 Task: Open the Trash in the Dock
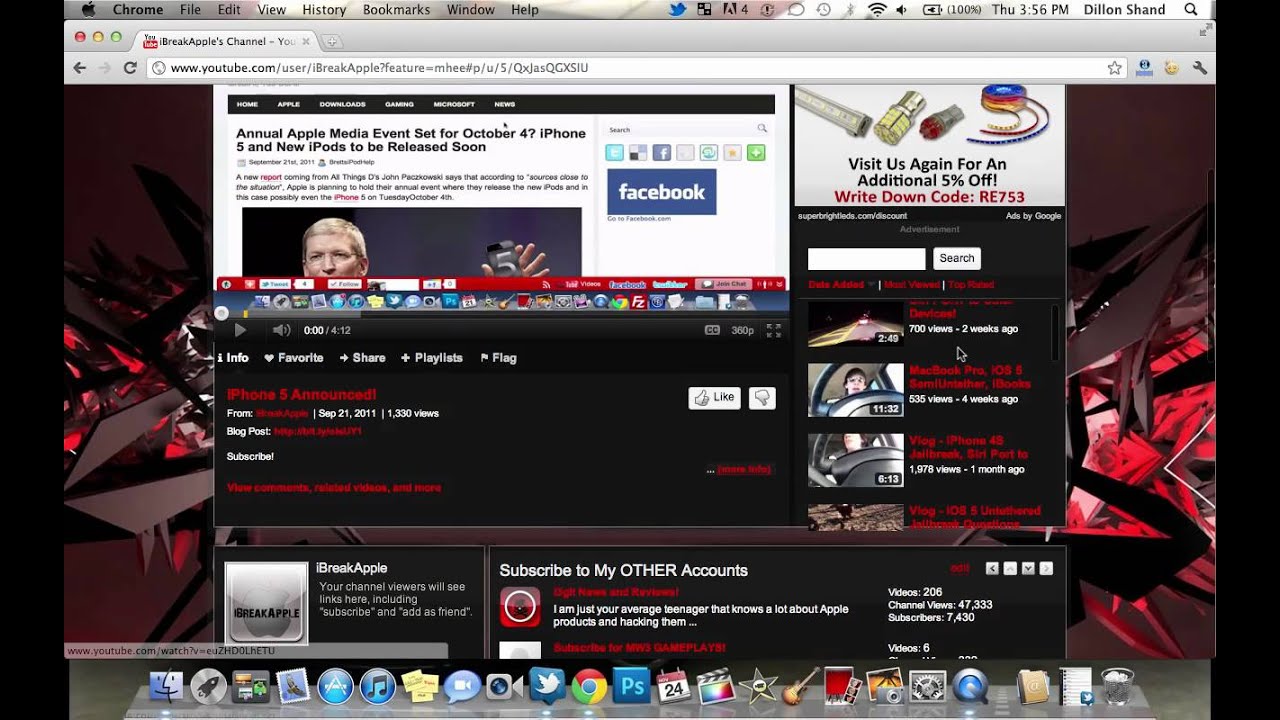click(x=1117, y=686)
